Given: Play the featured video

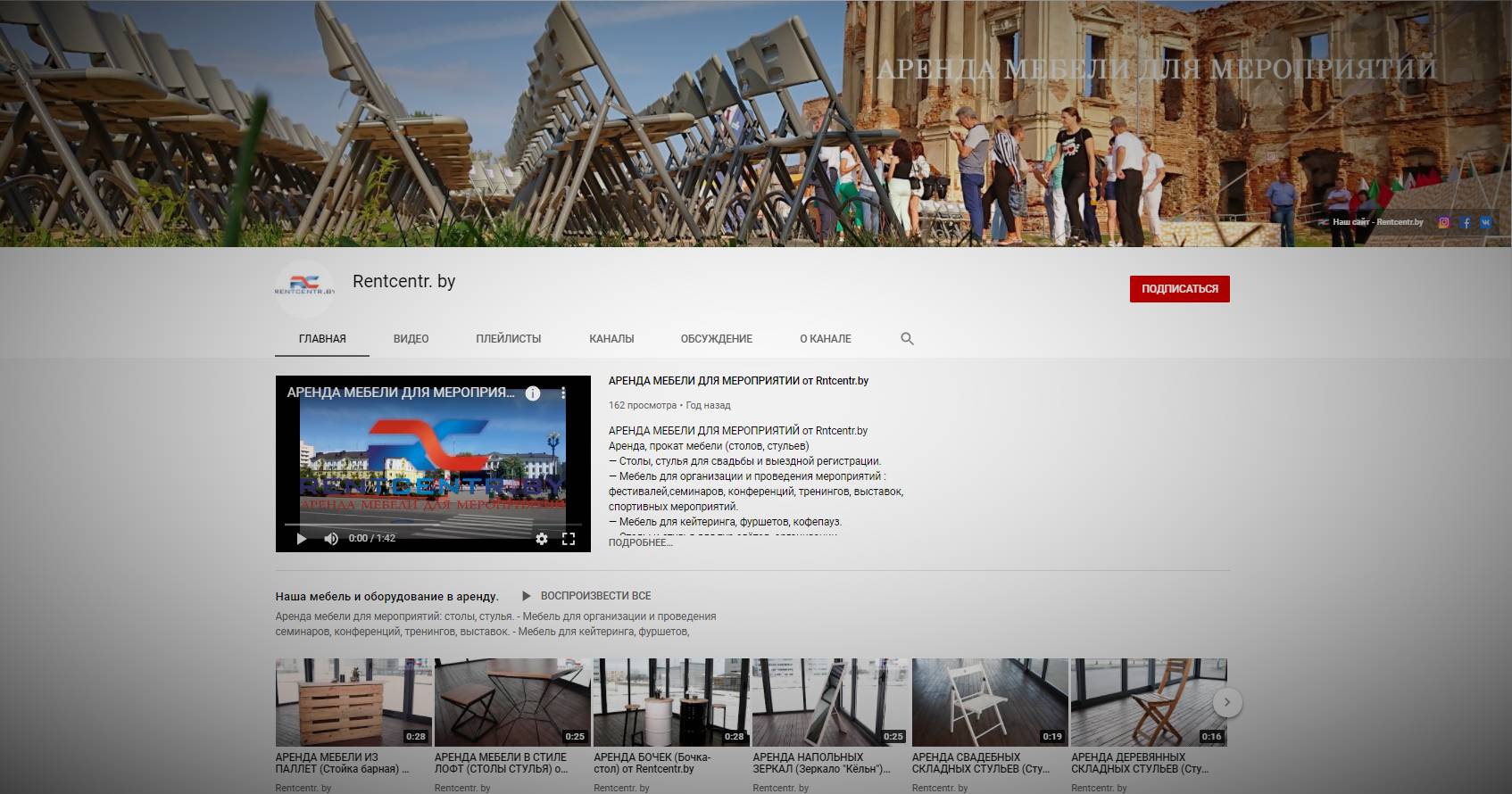Looking at the screenshot, I should 302,538.
